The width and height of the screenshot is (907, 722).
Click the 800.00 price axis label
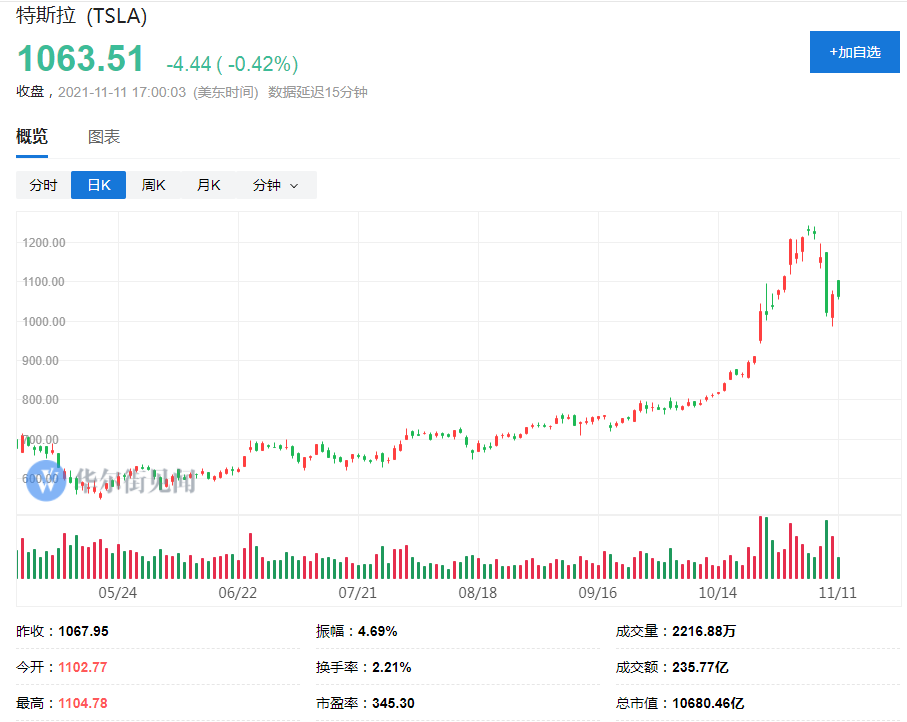click(x=40, y=400)
